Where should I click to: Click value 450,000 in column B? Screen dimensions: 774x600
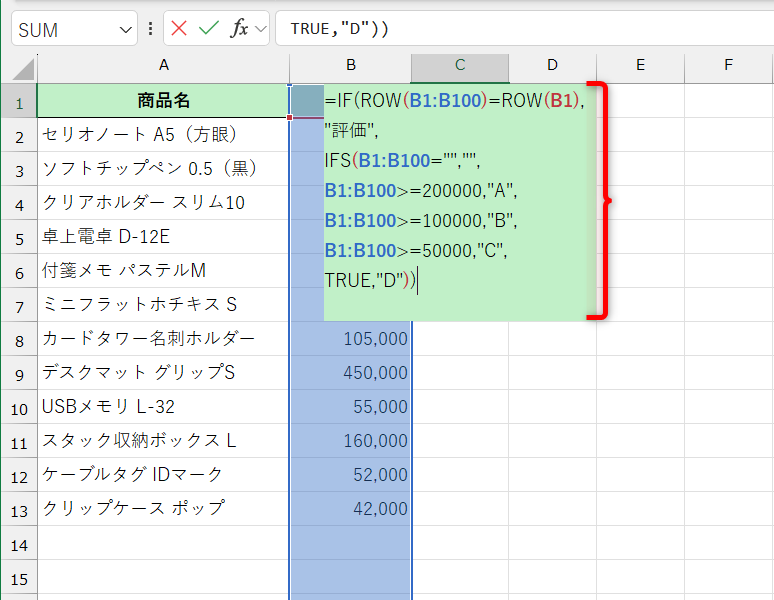(x=350, y=373)
